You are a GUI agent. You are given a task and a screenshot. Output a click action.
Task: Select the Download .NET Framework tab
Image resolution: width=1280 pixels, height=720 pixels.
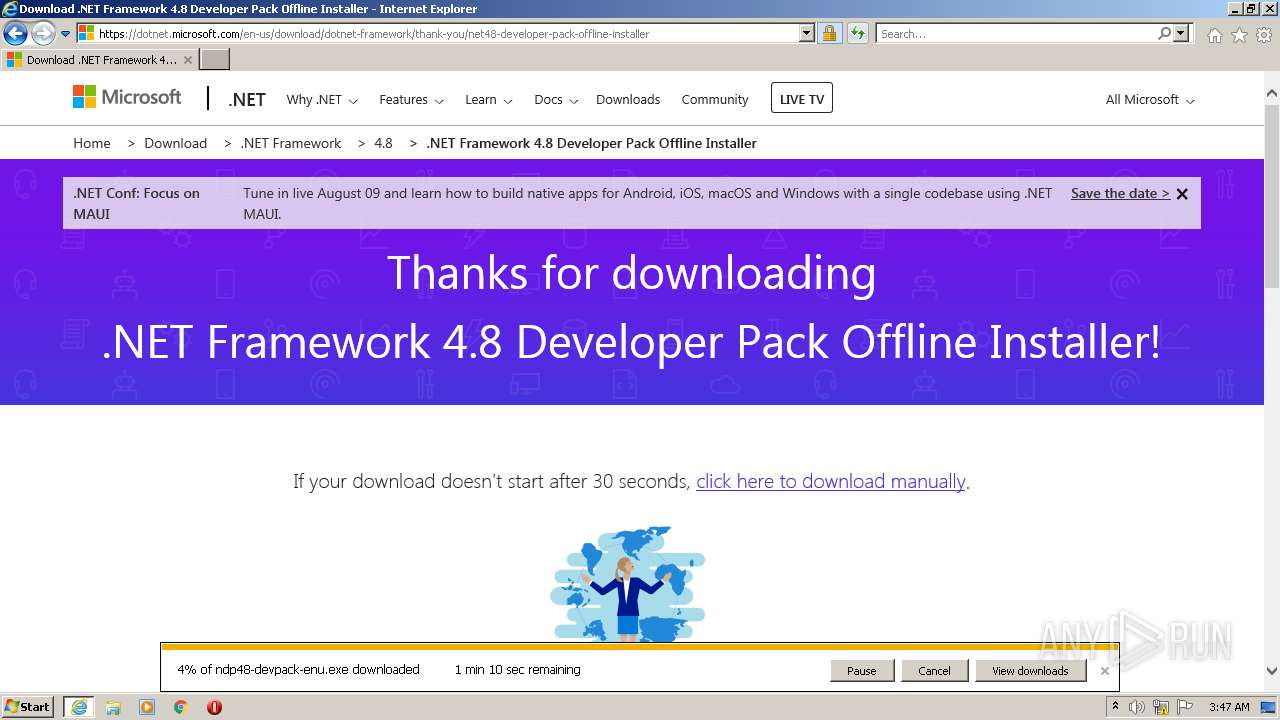(99, 59)
